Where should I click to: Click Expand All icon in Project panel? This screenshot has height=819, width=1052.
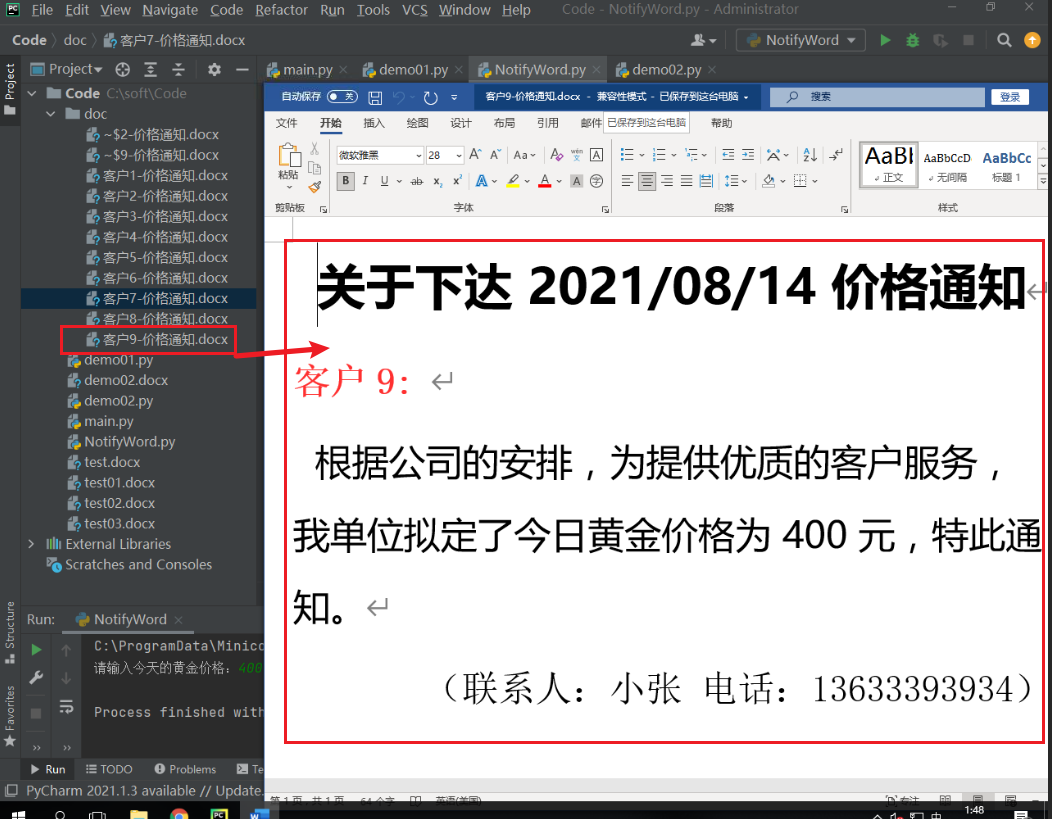pyautogui.click(x=151, y=69)
